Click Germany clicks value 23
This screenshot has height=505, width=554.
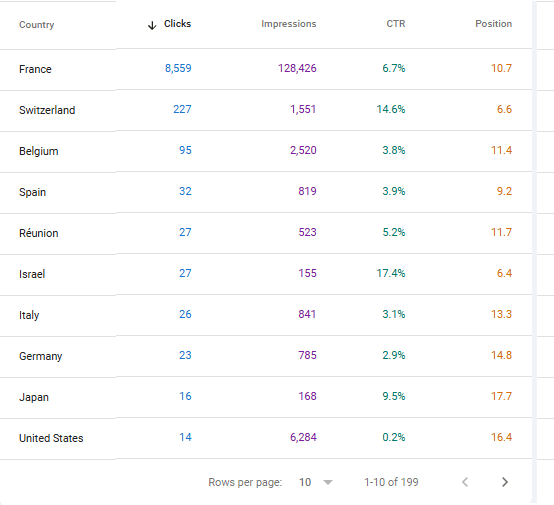185,355
